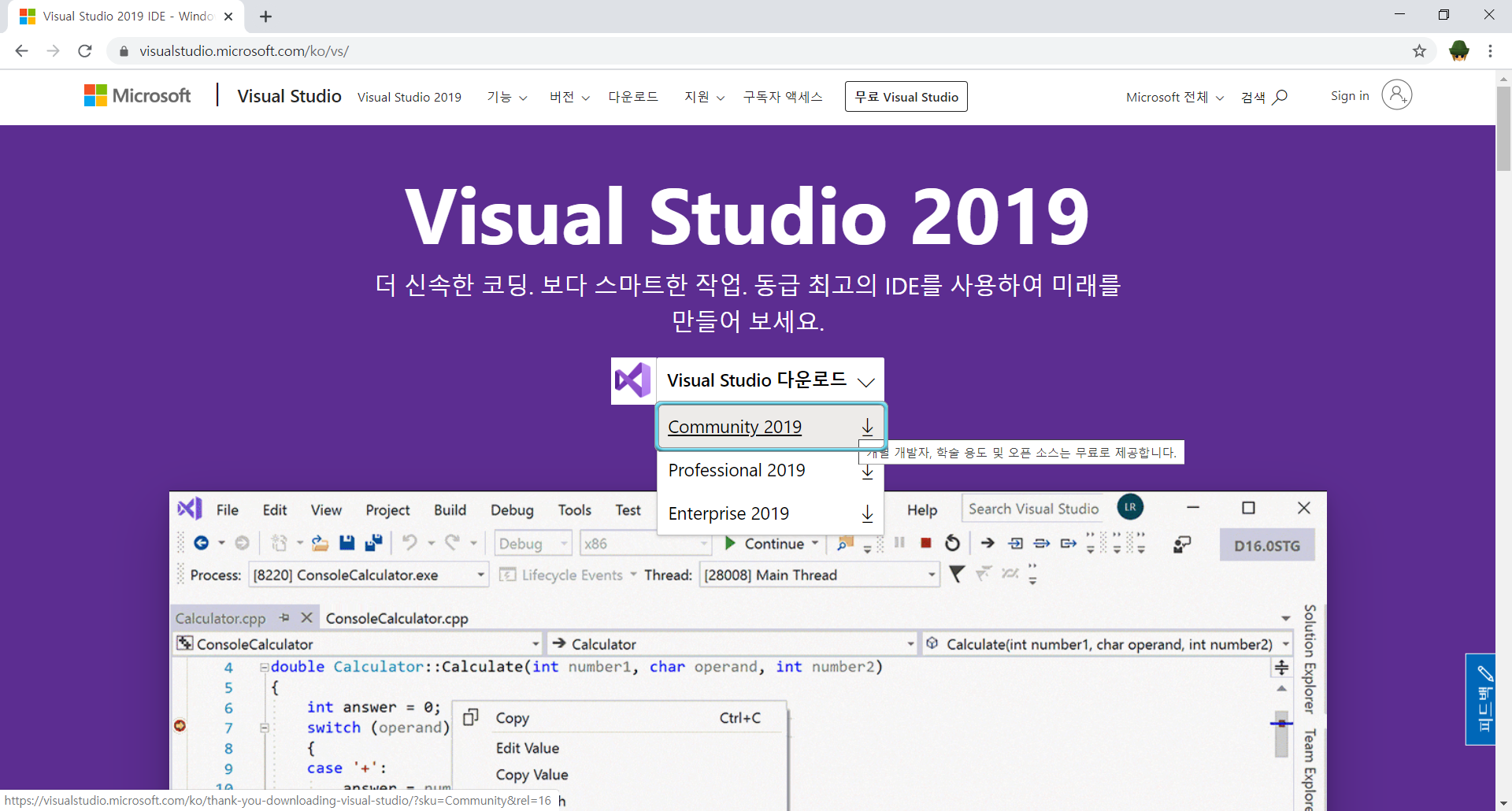The image size is (1512, 811).
Task: Click the Open file folder icon
Action: pyautogui.click(x=320, y=543)
